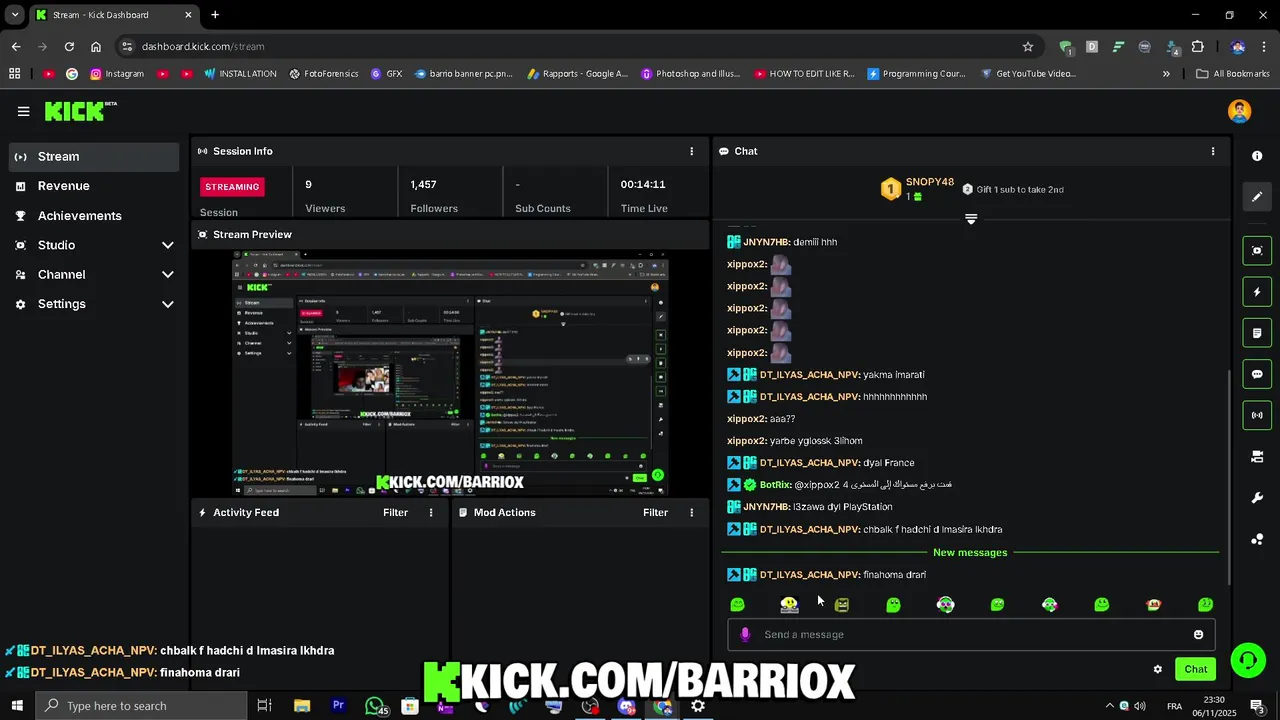Open File Explorer from the taskbar
The image size is (1280, 720).
pyautogui.click(x=302, y=705)
